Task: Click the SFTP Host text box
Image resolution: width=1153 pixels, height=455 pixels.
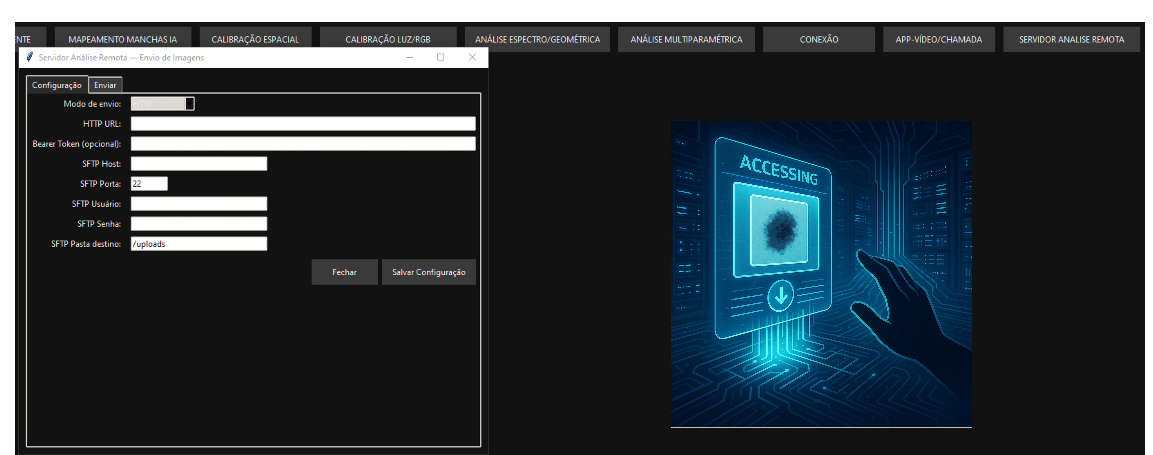Action: pos(199,164)
